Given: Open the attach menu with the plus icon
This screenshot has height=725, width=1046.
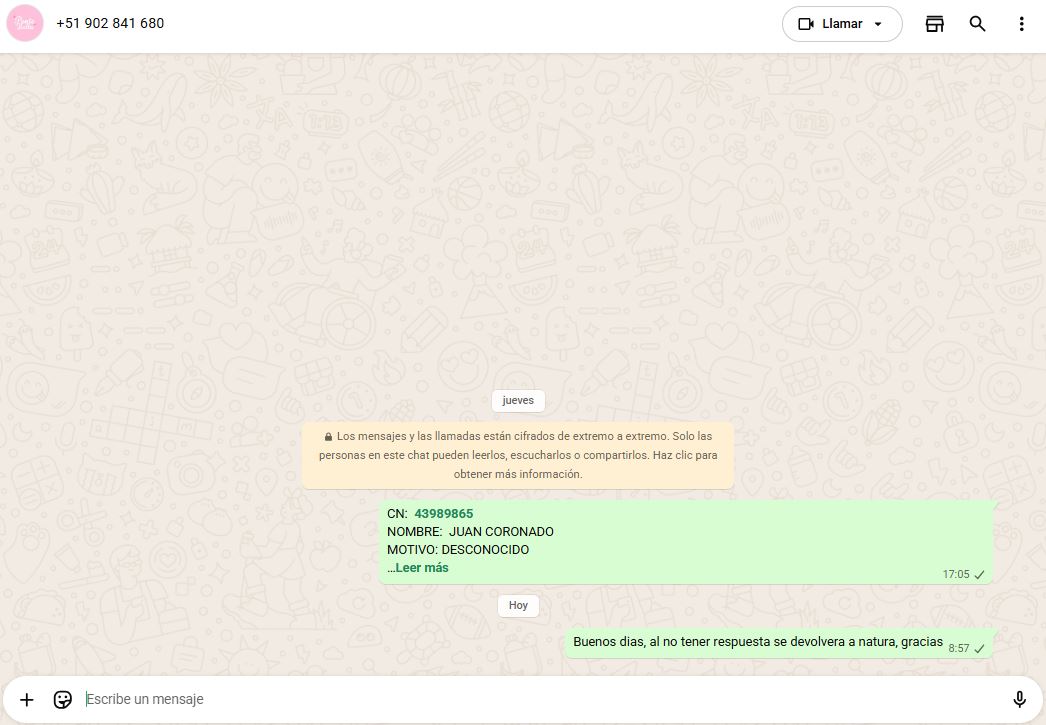Looking at the screenshot, I should (27, 699).
